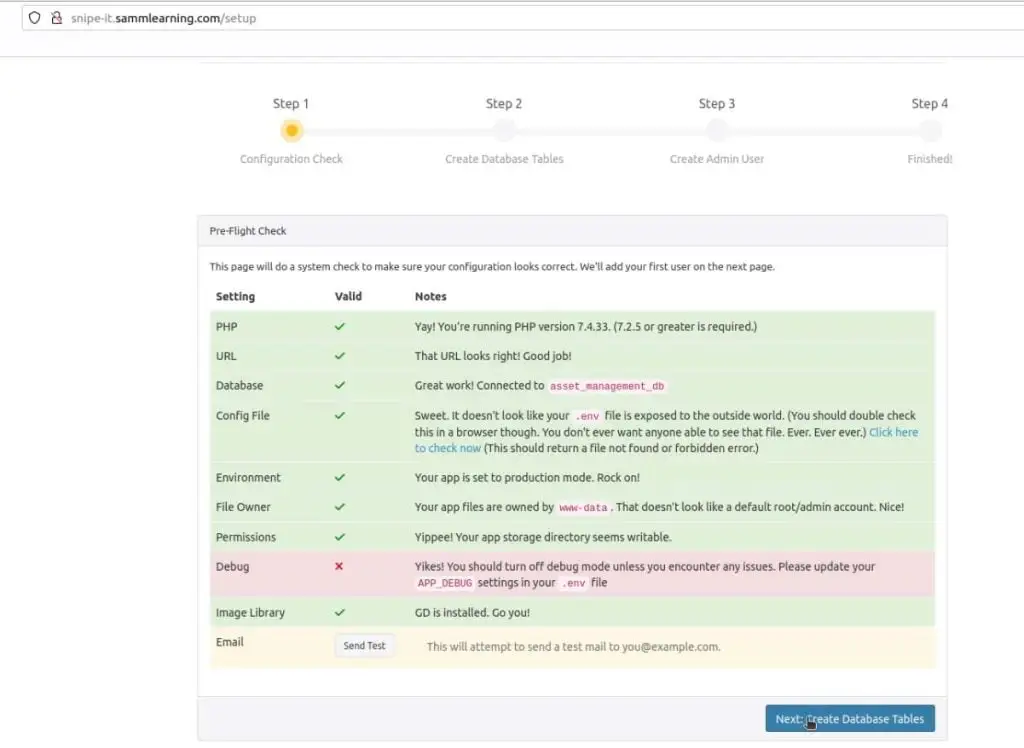Screen dimensions: 1024x748
Task: Select the Configuration Check step label
Action: click(x=291, y=159)
